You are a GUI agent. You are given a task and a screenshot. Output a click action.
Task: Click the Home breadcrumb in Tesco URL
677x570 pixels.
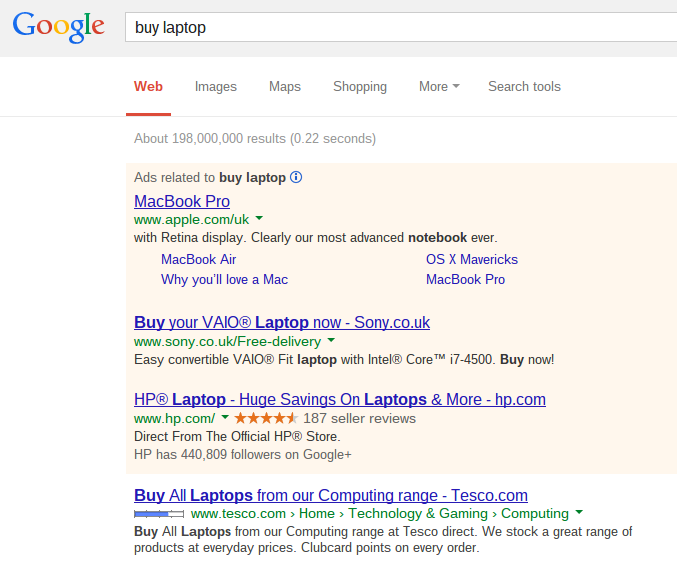[x=317, y=513]
